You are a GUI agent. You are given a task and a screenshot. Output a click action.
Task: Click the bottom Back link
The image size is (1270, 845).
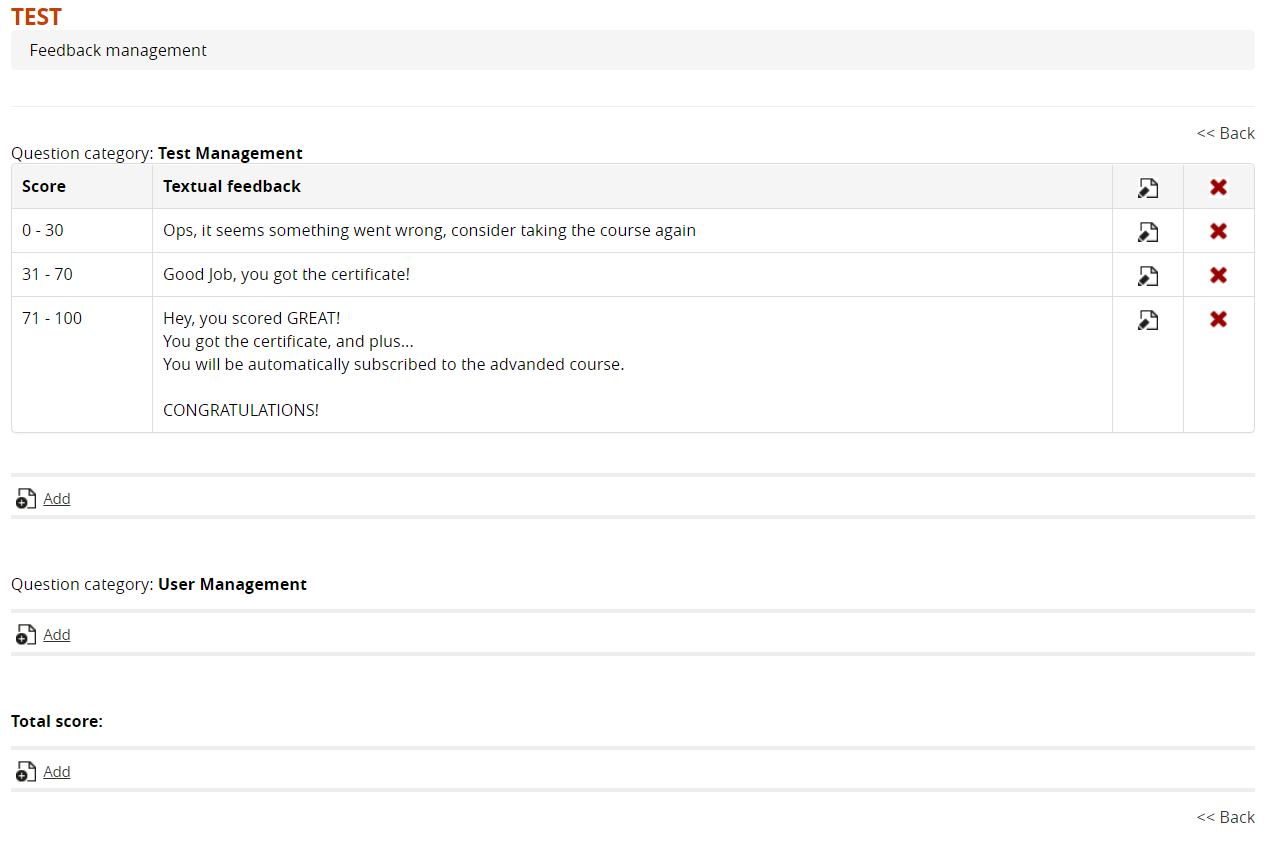pyautogui.click(x=1225, y=817)
